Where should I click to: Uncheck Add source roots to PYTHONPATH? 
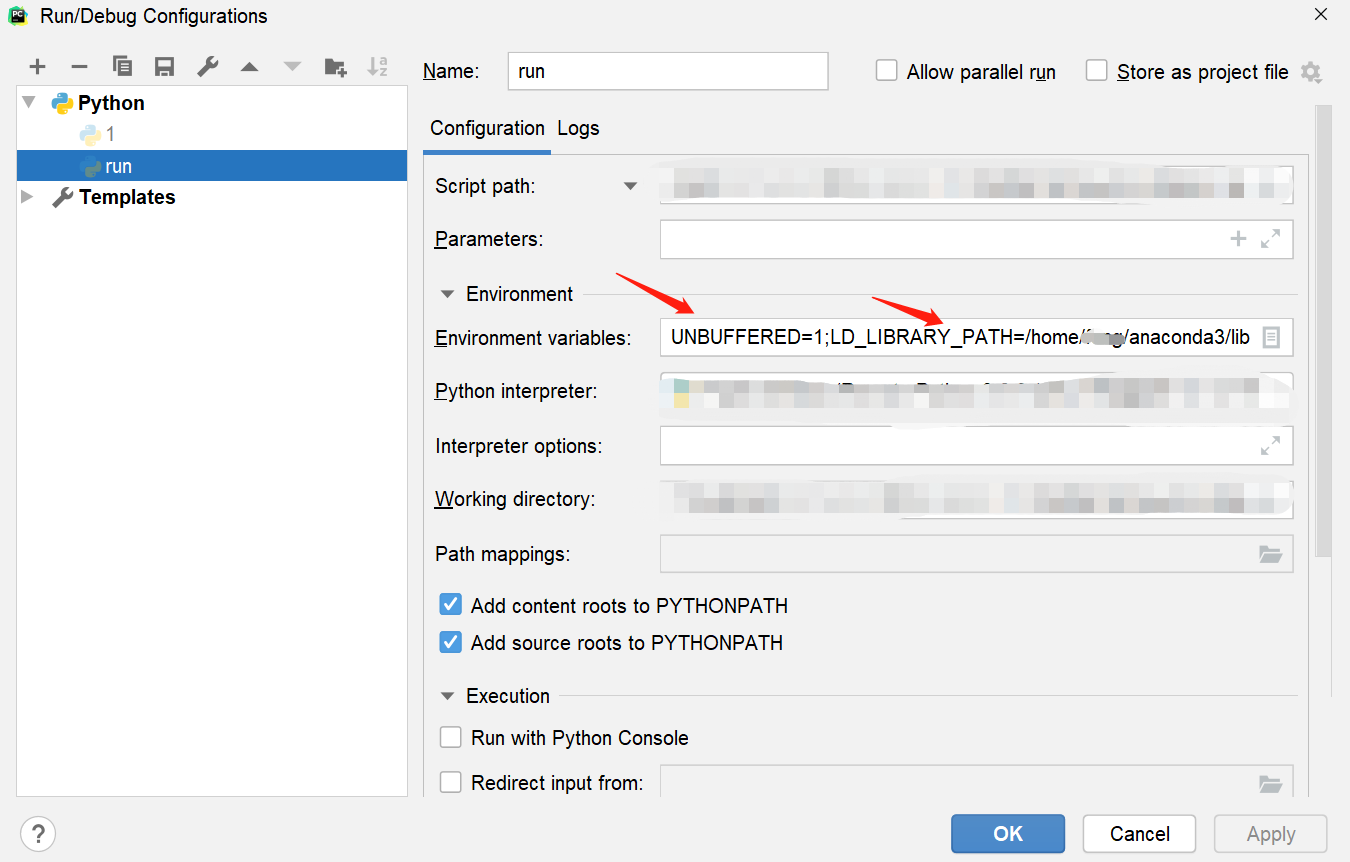pos(451,642)
